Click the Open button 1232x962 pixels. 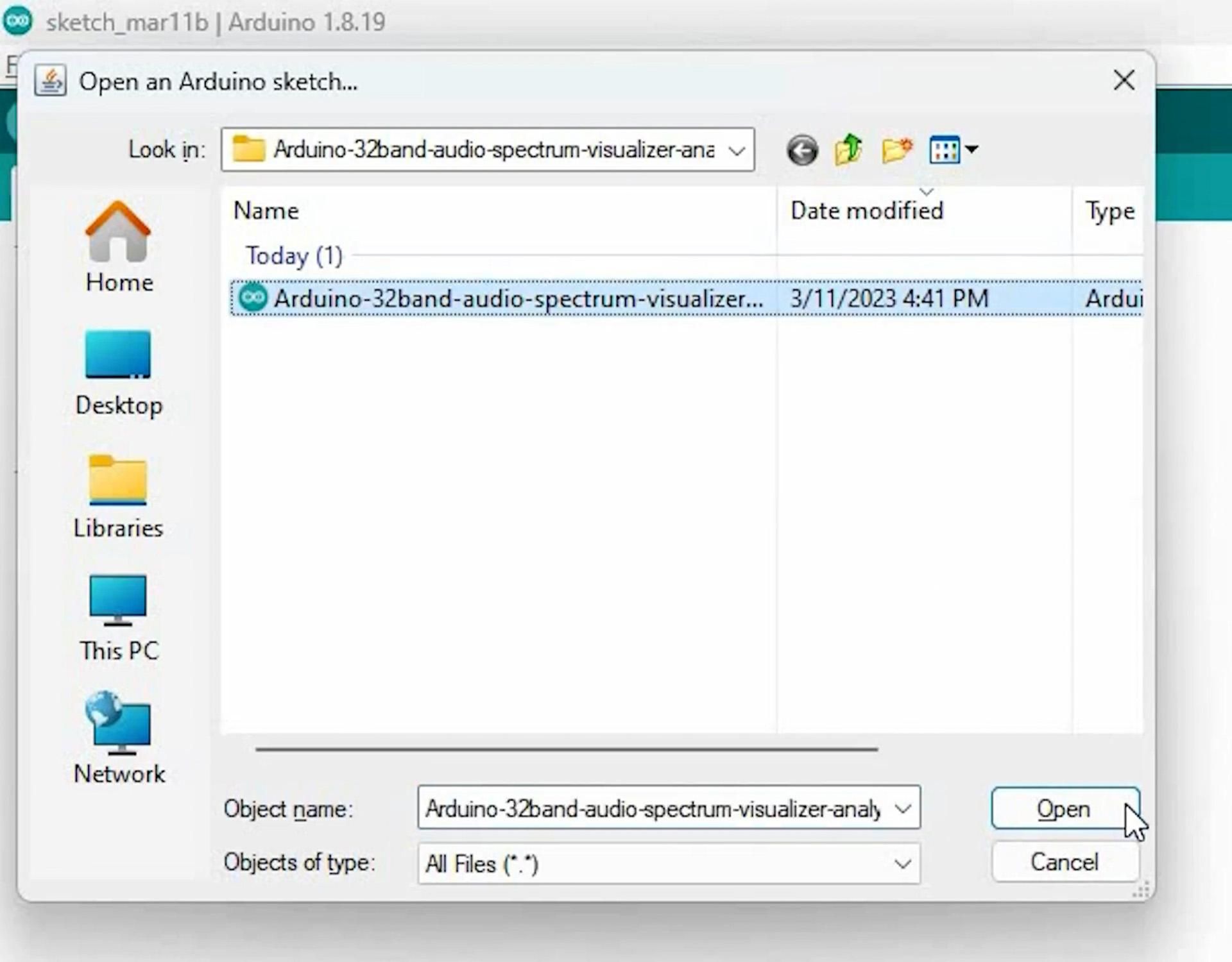1065,809
